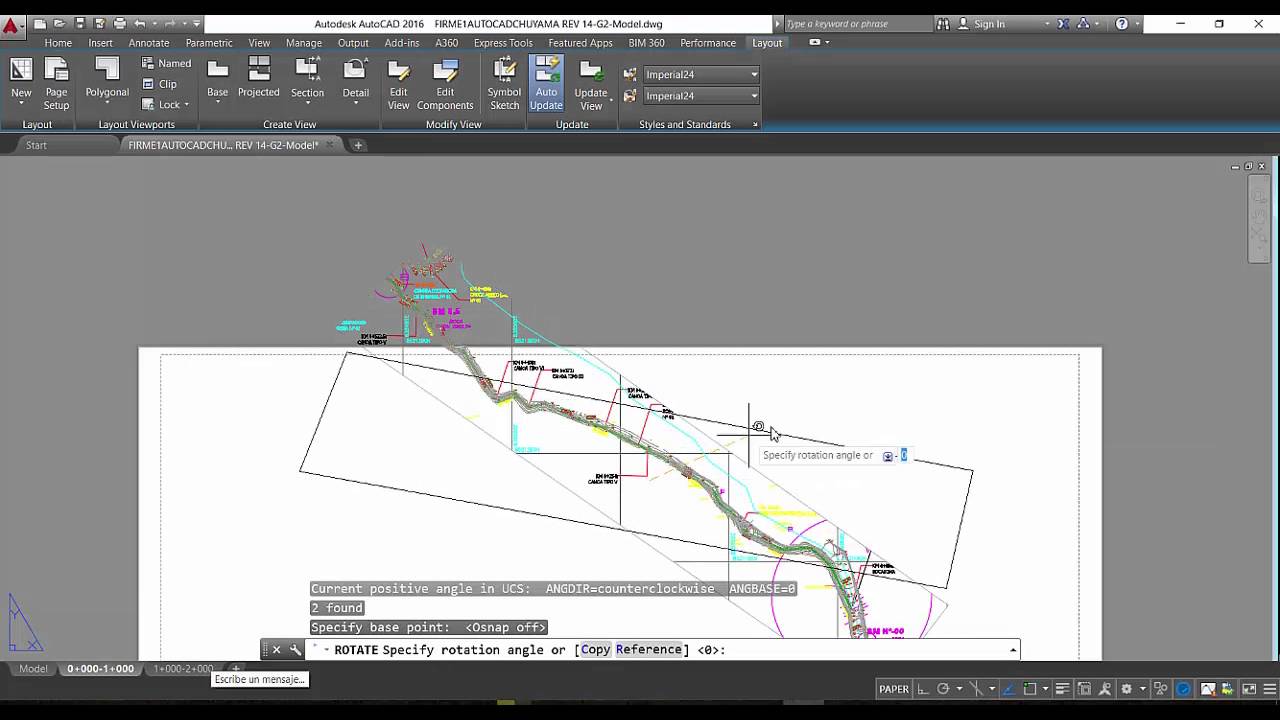Open the AutoCAD application menu button
Viewport: 1280px width, 720px height.
coord(11,26)
